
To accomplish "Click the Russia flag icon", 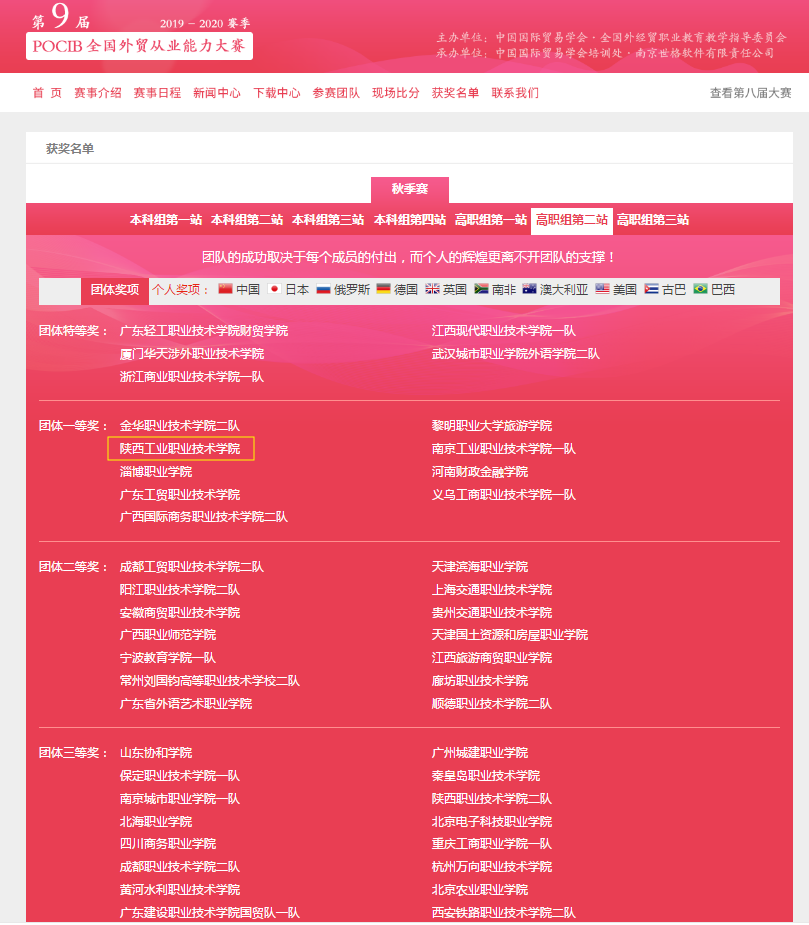I will (323, 289).
